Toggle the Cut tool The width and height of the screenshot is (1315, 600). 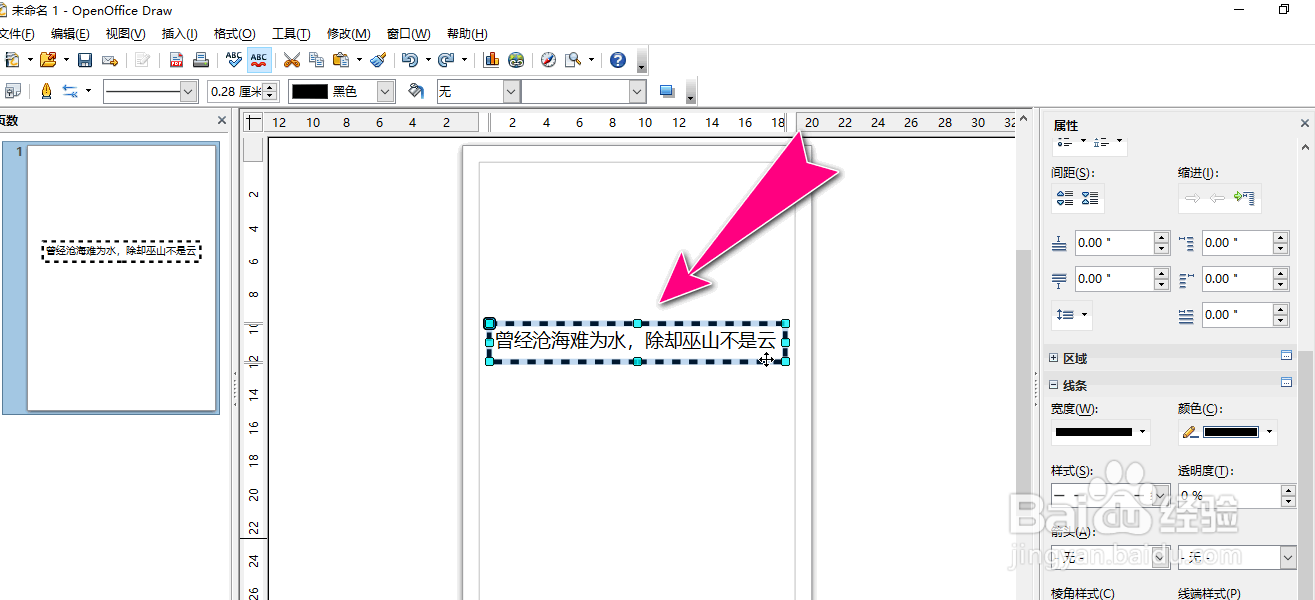291,60
